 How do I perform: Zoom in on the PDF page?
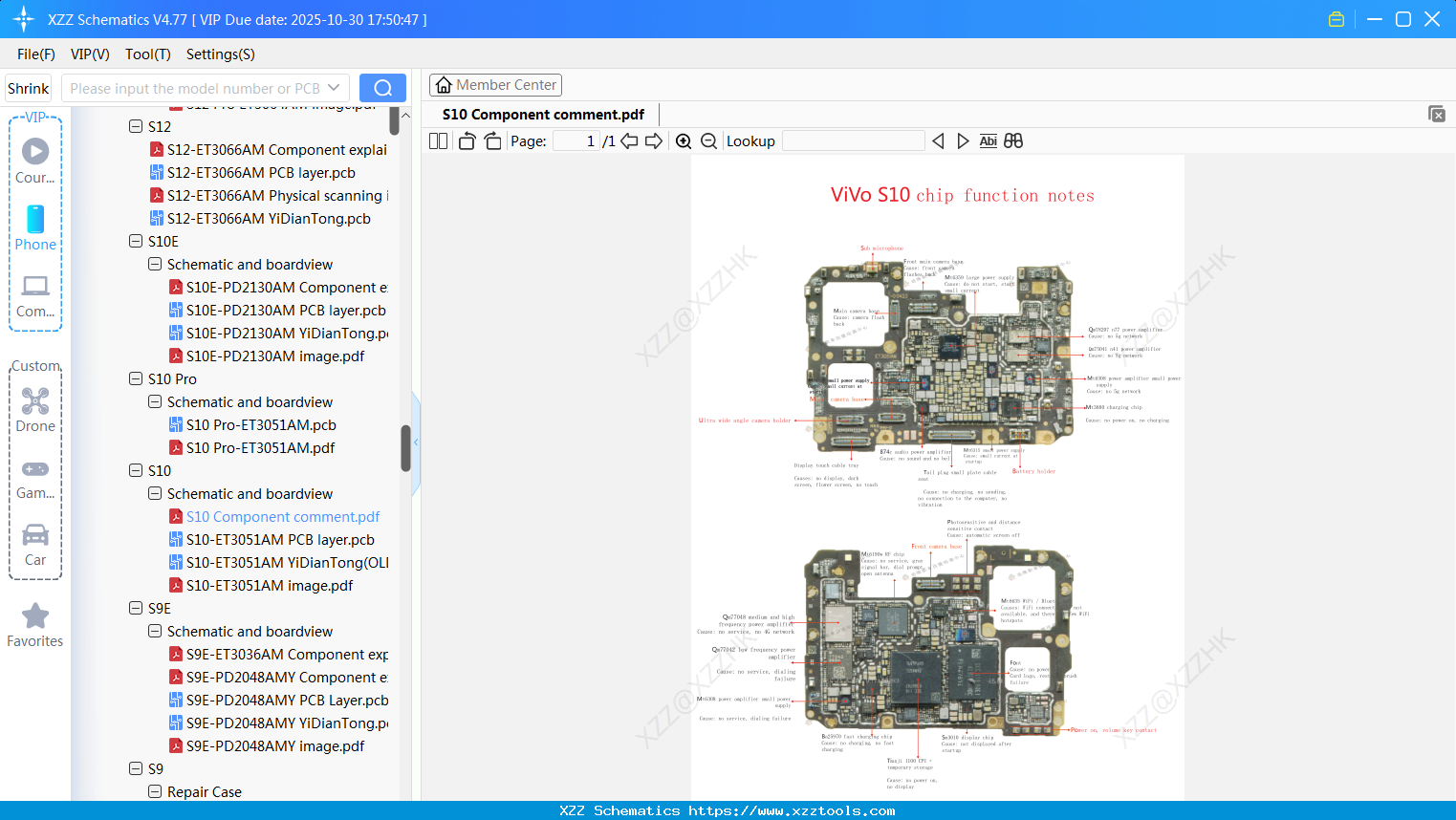(684, 140)
